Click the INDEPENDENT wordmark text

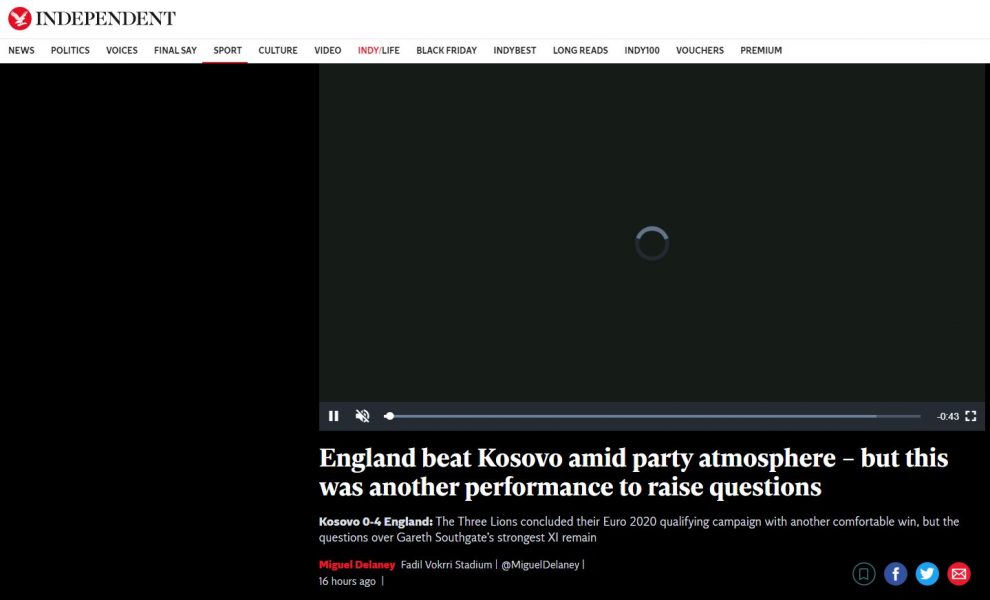[x=105, y=18]
